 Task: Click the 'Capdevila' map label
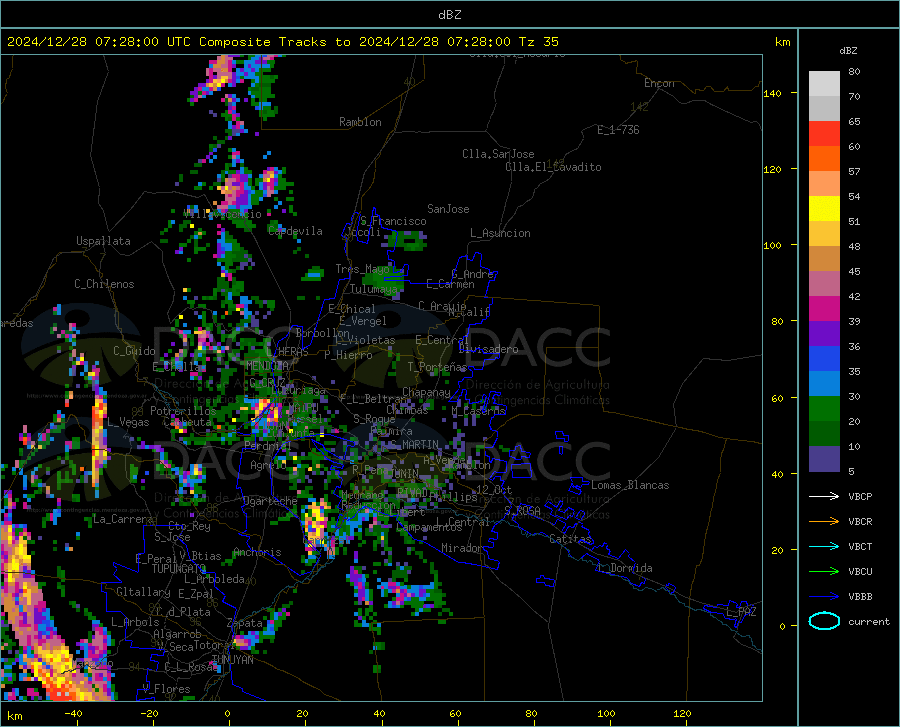tap(295, 231)
